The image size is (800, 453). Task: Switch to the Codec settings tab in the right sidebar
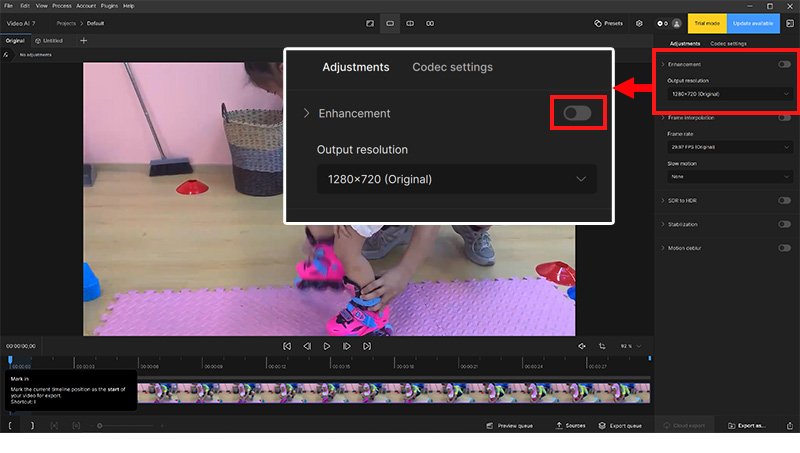click(728, 44)
